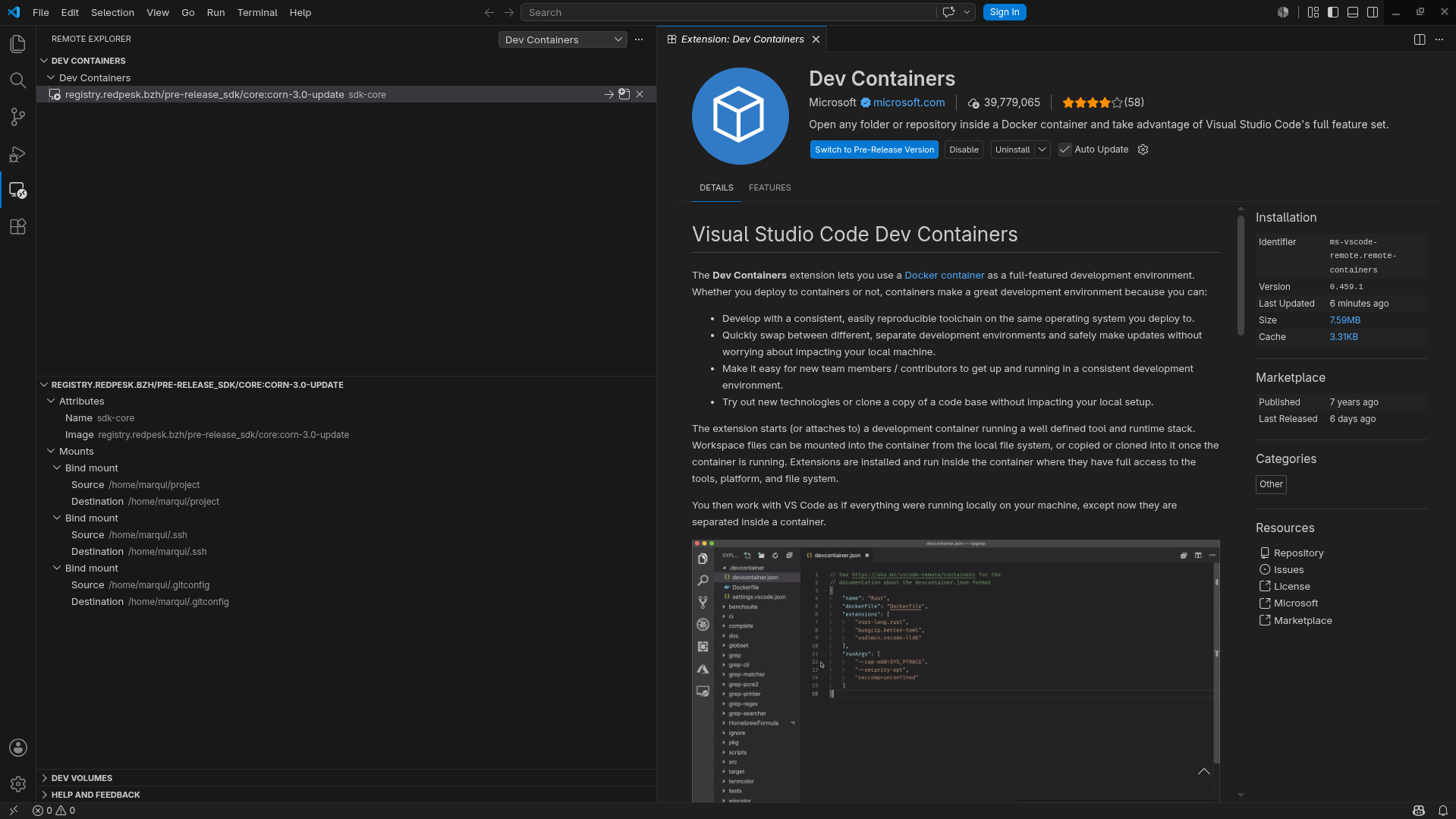Viewport: 1456px width, 819px height.
Task: Click the star rating of the extension
Action: point(1092,102)
